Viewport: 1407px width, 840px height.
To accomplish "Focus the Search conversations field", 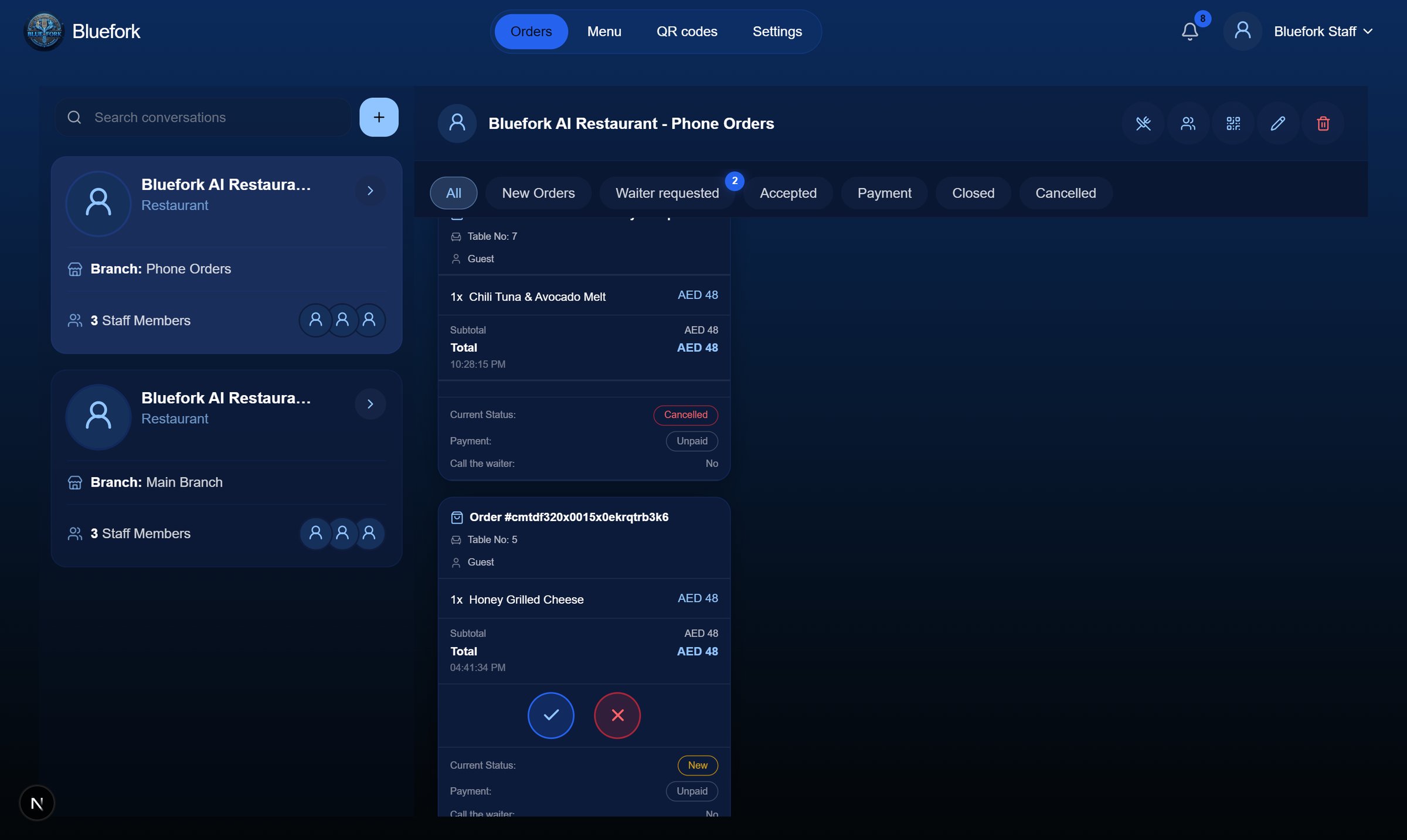I will coord(203,117).
